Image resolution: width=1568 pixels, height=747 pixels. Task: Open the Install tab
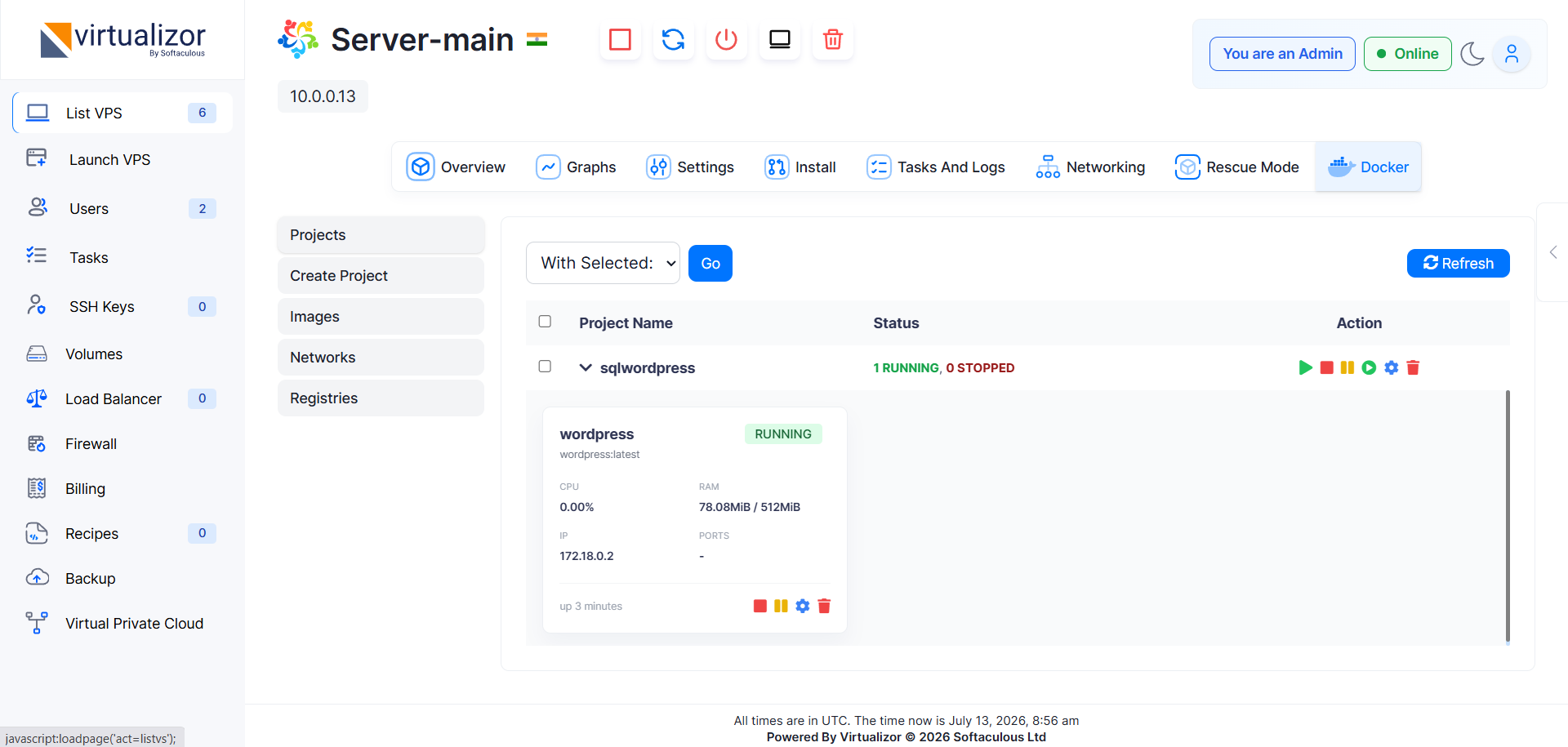coord(800,167)
